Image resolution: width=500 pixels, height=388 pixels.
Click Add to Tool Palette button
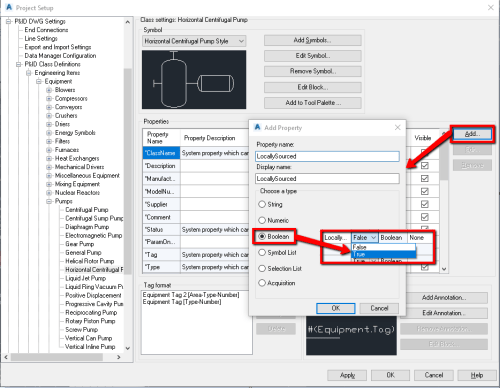click(x=313, y=103)
